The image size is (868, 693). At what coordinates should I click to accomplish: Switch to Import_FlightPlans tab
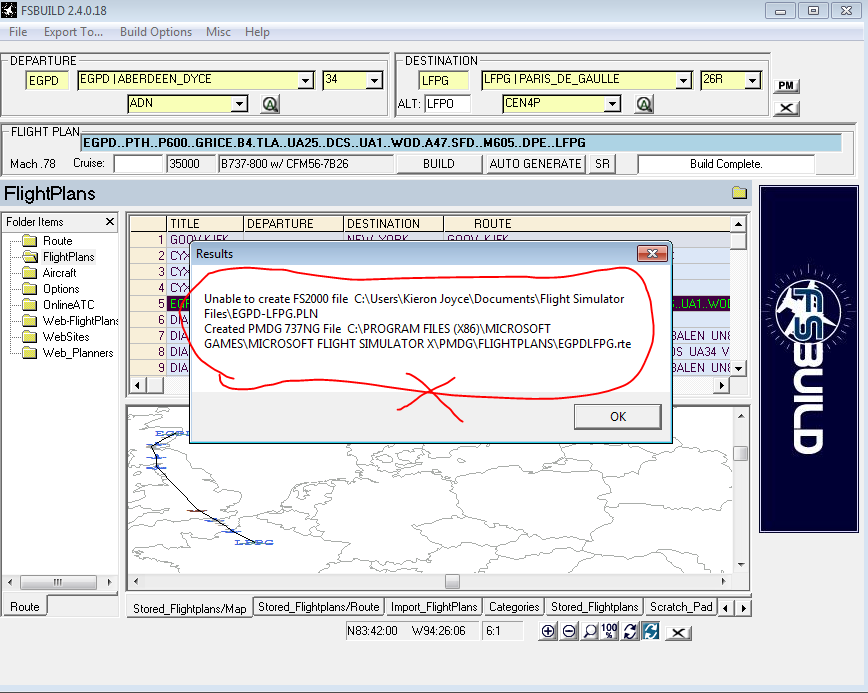(434, 607)
